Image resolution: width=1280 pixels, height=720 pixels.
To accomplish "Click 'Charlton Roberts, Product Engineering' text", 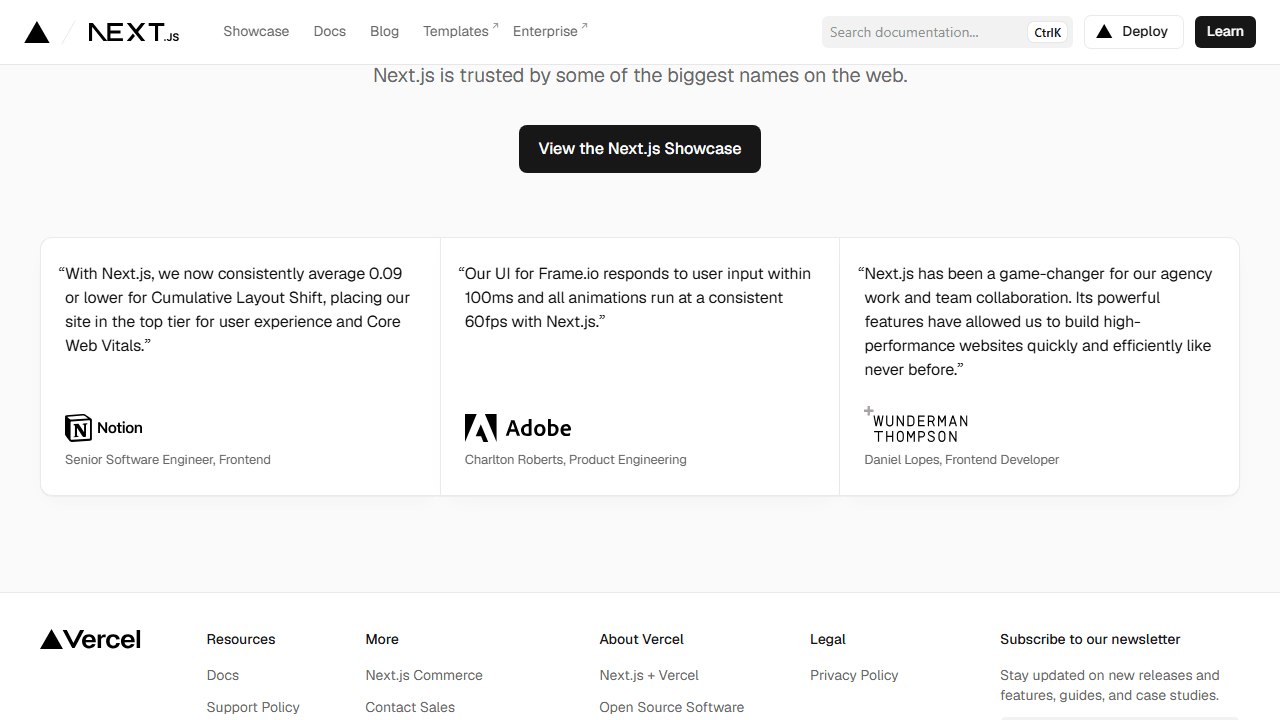I will pyautogui.click(x=576, y=460).
